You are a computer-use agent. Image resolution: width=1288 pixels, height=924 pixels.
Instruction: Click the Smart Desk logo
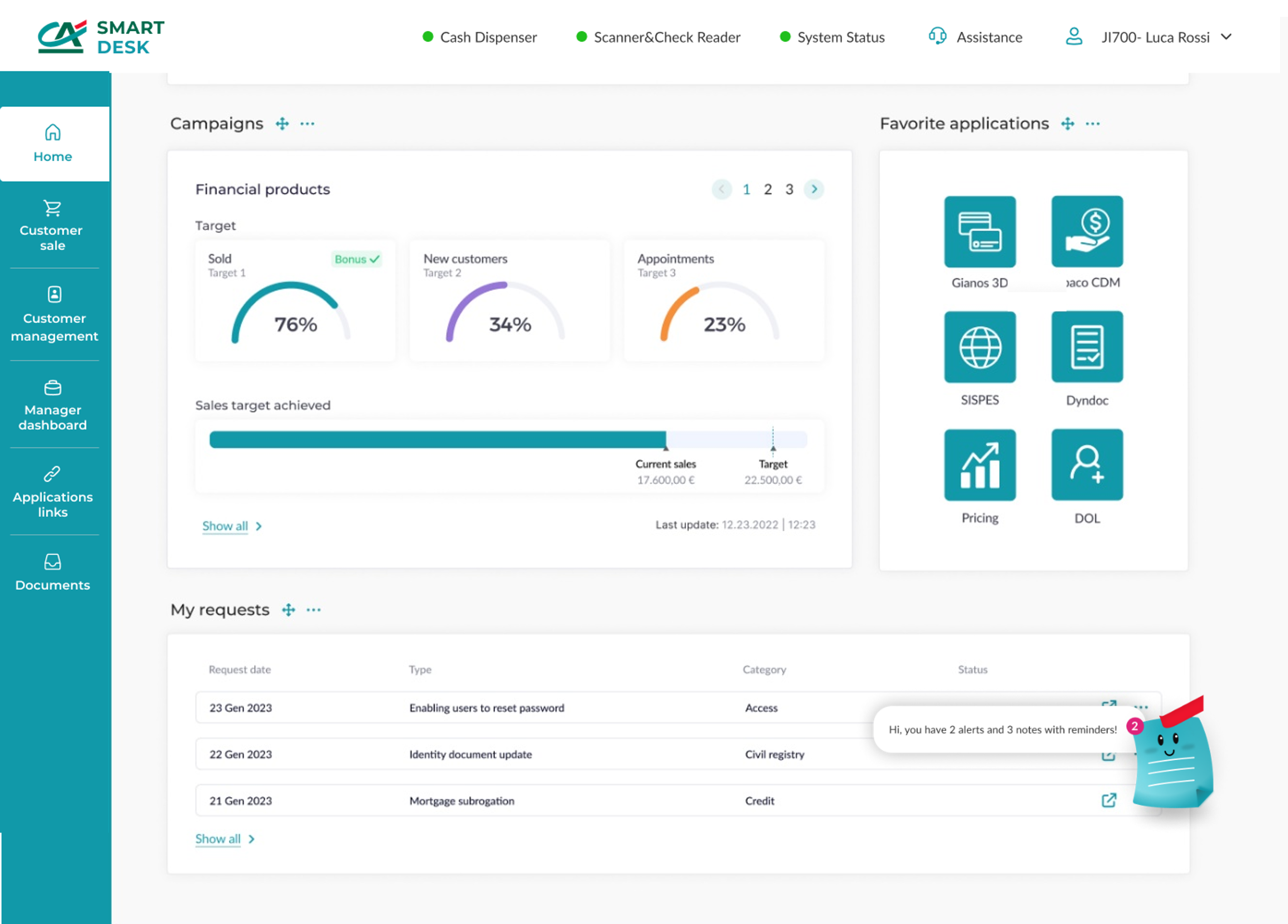[101, 37]
